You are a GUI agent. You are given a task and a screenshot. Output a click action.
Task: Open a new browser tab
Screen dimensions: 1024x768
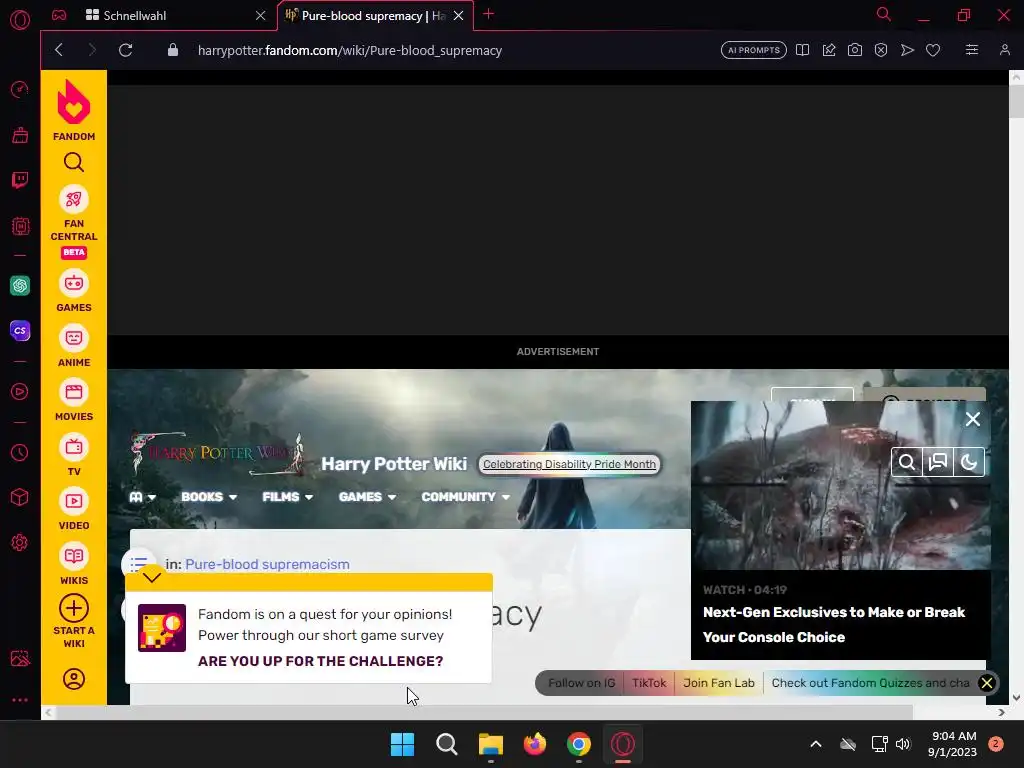[488, 14]
